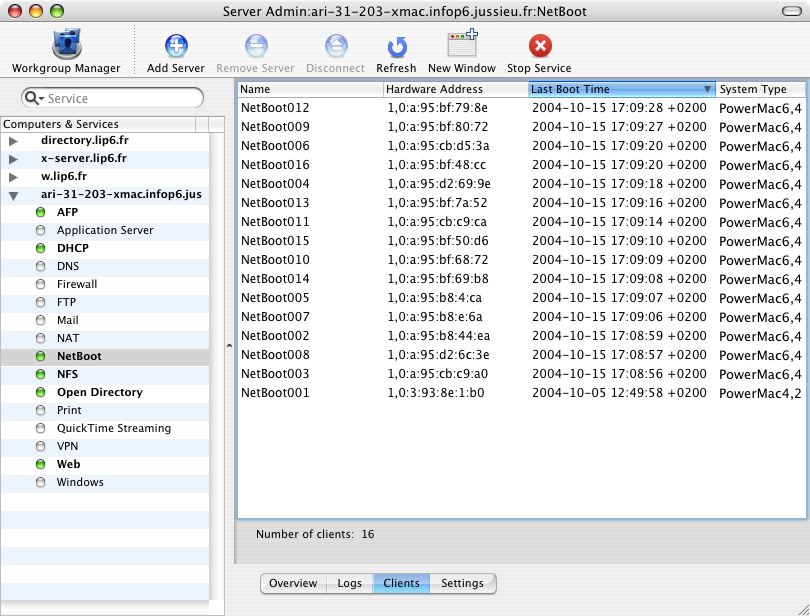Open a New Window via toolbar icon
The width and height of the screenshot is (810, 616).
point(461,46)
